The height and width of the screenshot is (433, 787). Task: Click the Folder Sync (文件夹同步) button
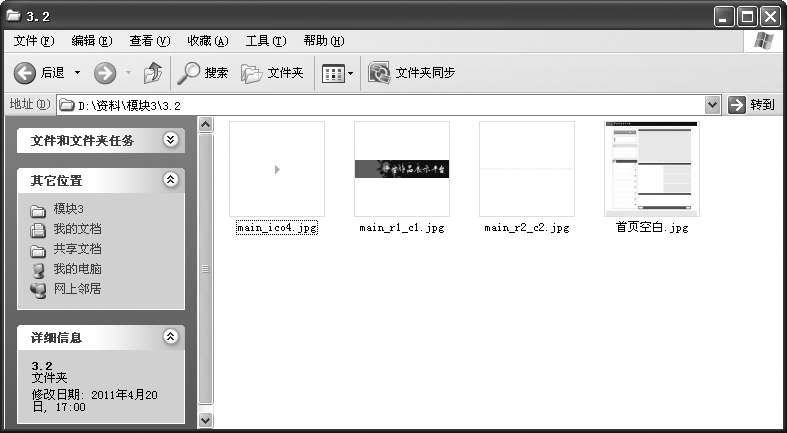412,73
